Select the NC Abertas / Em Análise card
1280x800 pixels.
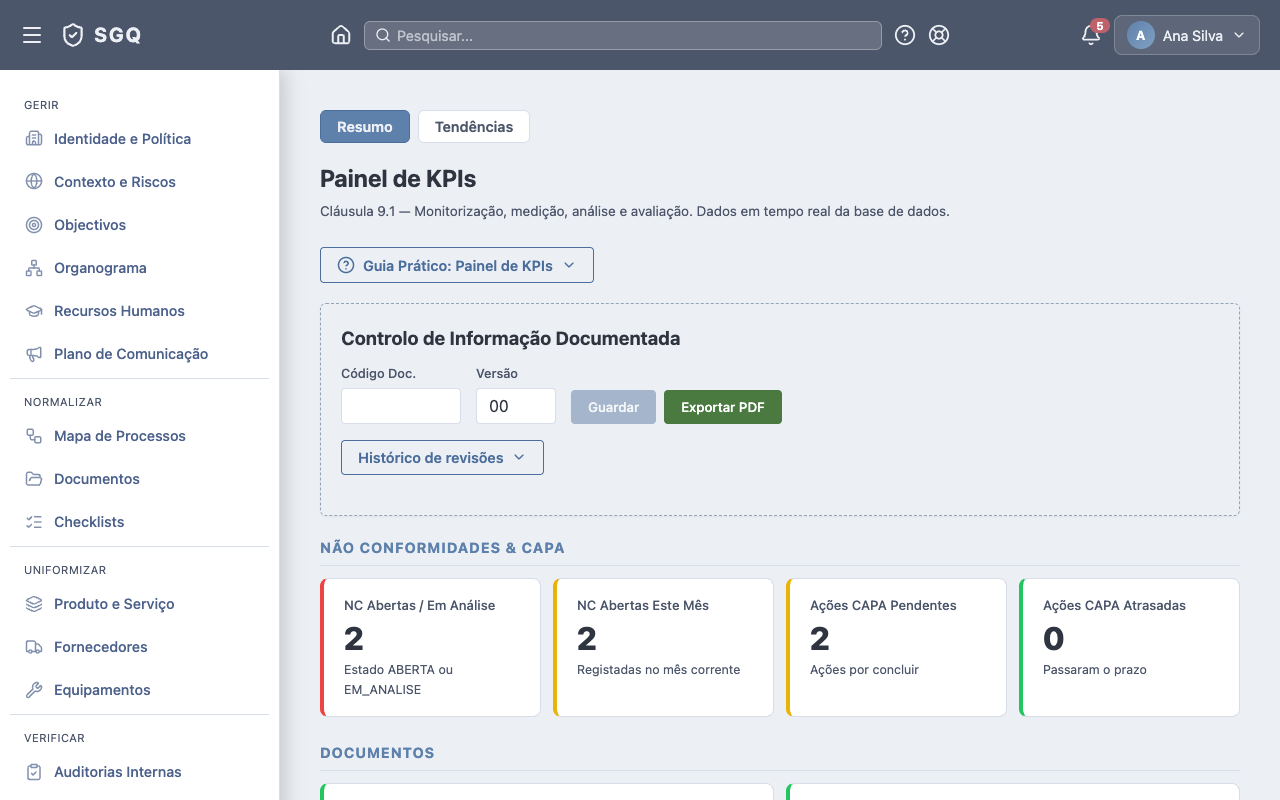point(430,648)
